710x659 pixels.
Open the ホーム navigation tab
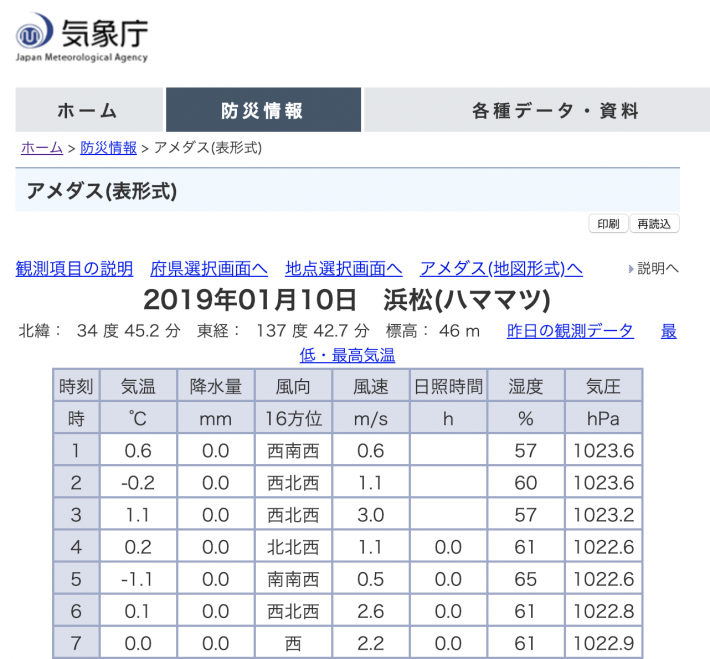(x=88, y=111)
